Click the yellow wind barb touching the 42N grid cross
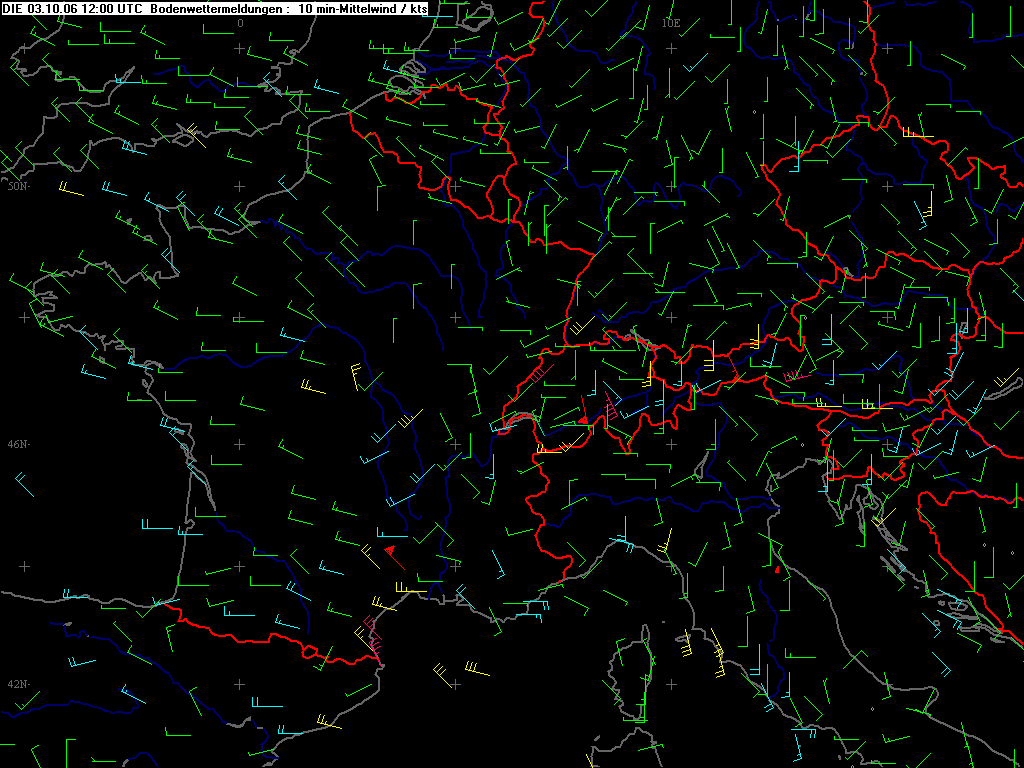The width and height of the screenshot is (1024, 768). (443, 676)
